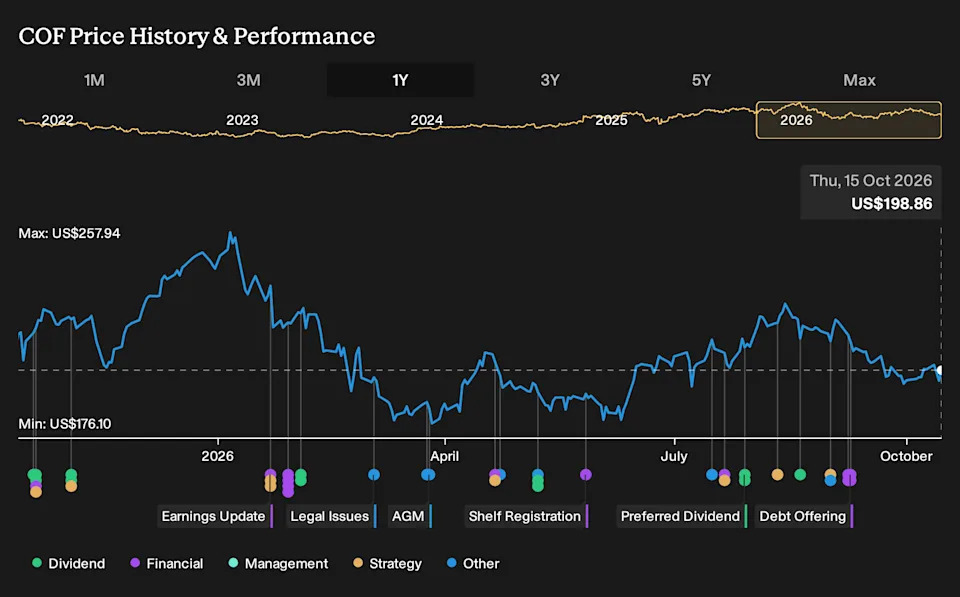Open the 3Y time range tab
The width and height of the screenshot is (960, 597).
550,80
